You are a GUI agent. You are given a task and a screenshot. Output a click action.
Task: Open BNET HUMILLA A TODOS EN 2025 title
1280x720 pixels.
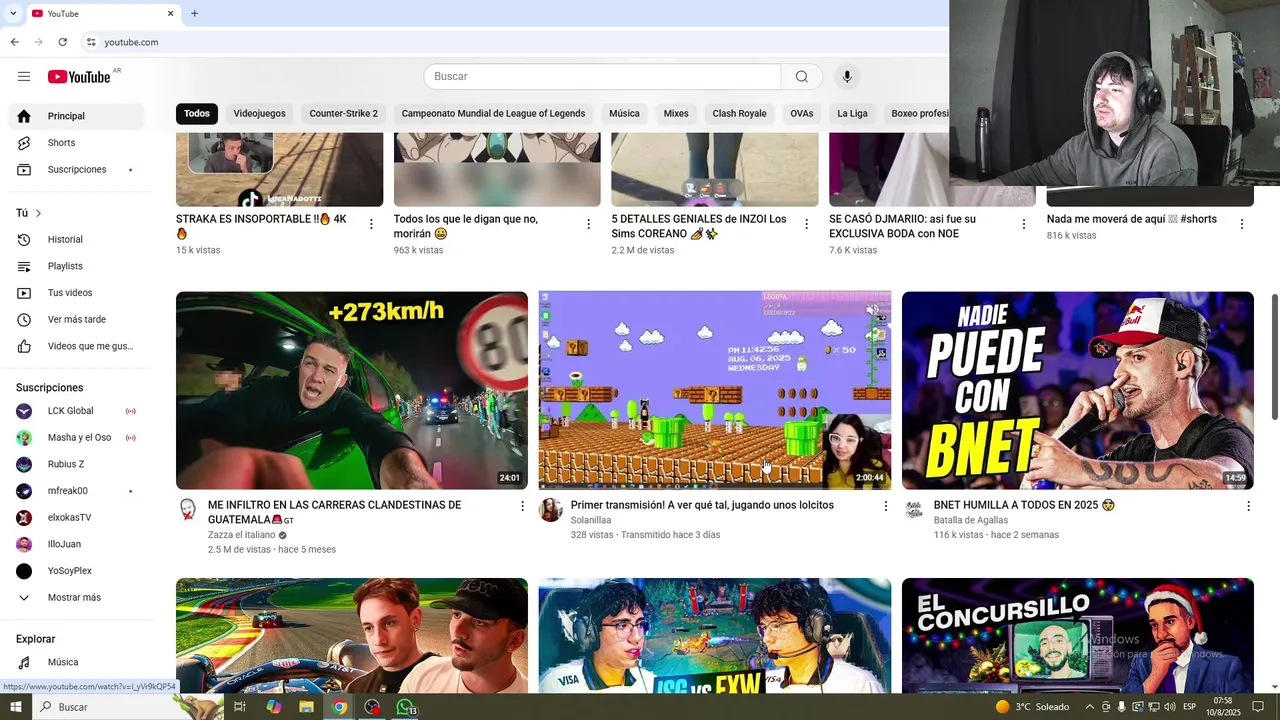coord(1024,505)
